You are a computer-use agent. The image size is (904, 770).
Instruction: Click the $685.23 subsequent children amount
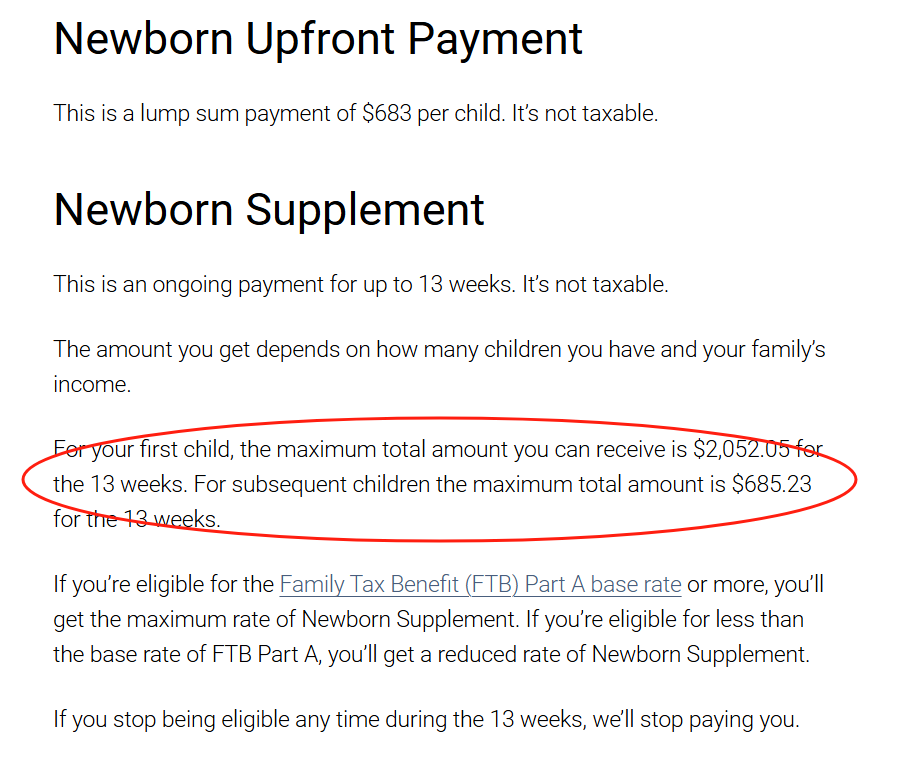pyautogui.click(x=771, y=485)
